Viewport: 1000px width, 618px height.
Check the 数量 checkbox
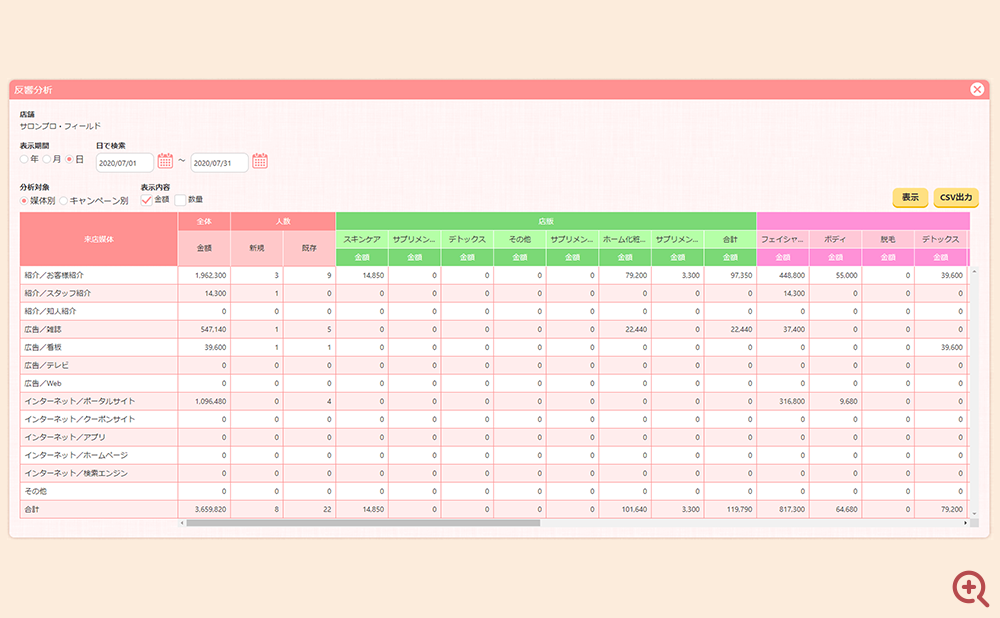coord(180,200)
